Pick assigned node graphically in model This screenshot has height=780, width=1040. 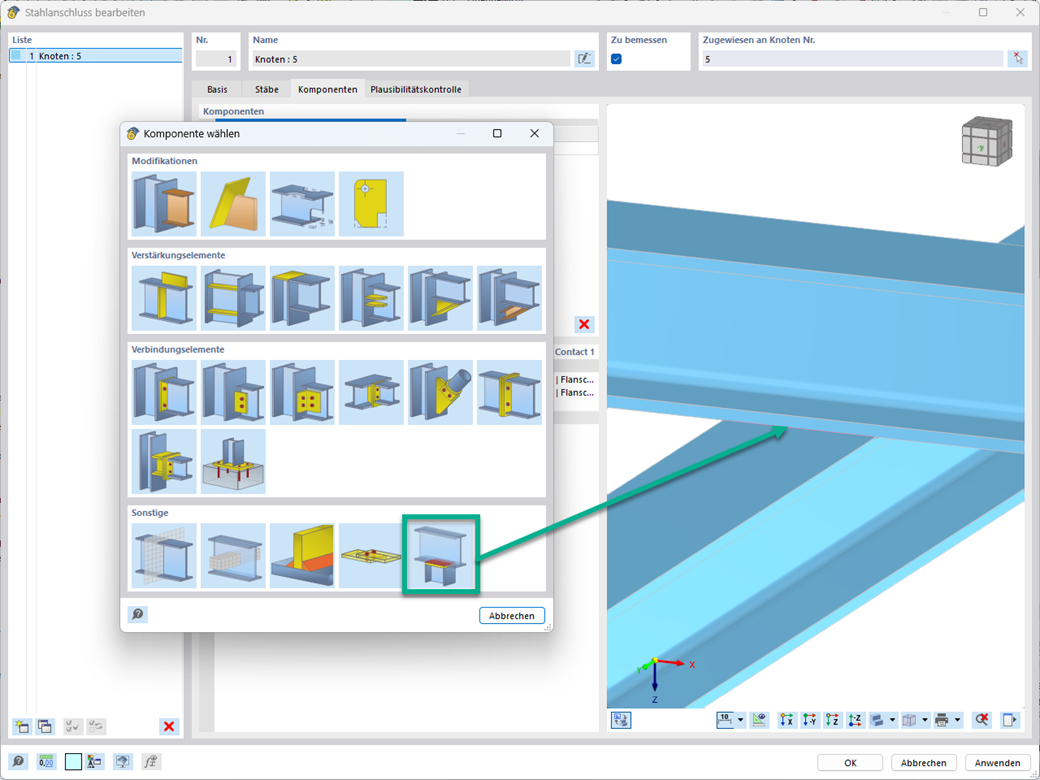(1017, 59)
